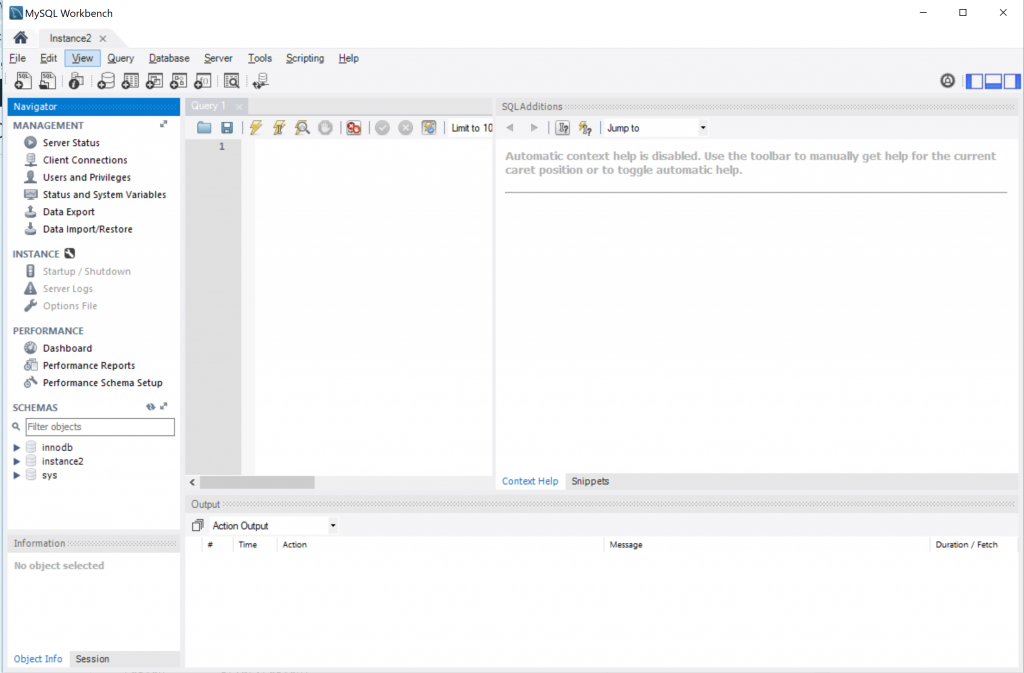Execute statement under cursor icon
The image size is (1024, 673).
coord(279,128)
